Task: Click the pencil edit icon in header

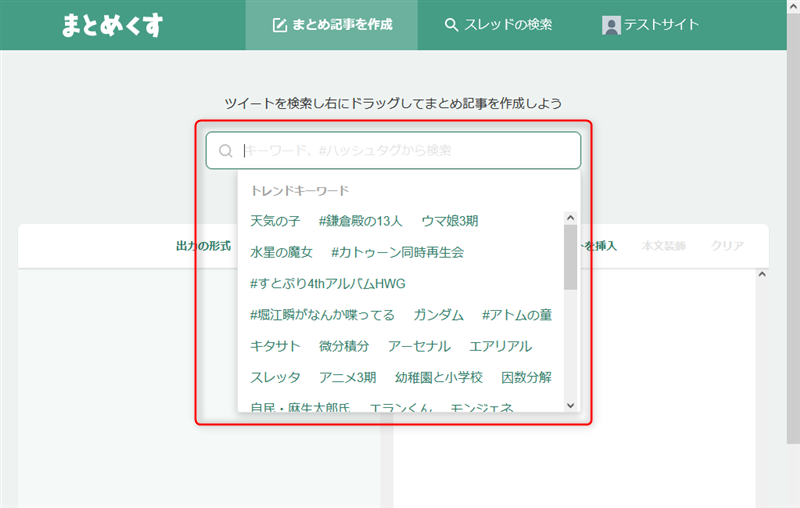Action: tap(280, 25)
